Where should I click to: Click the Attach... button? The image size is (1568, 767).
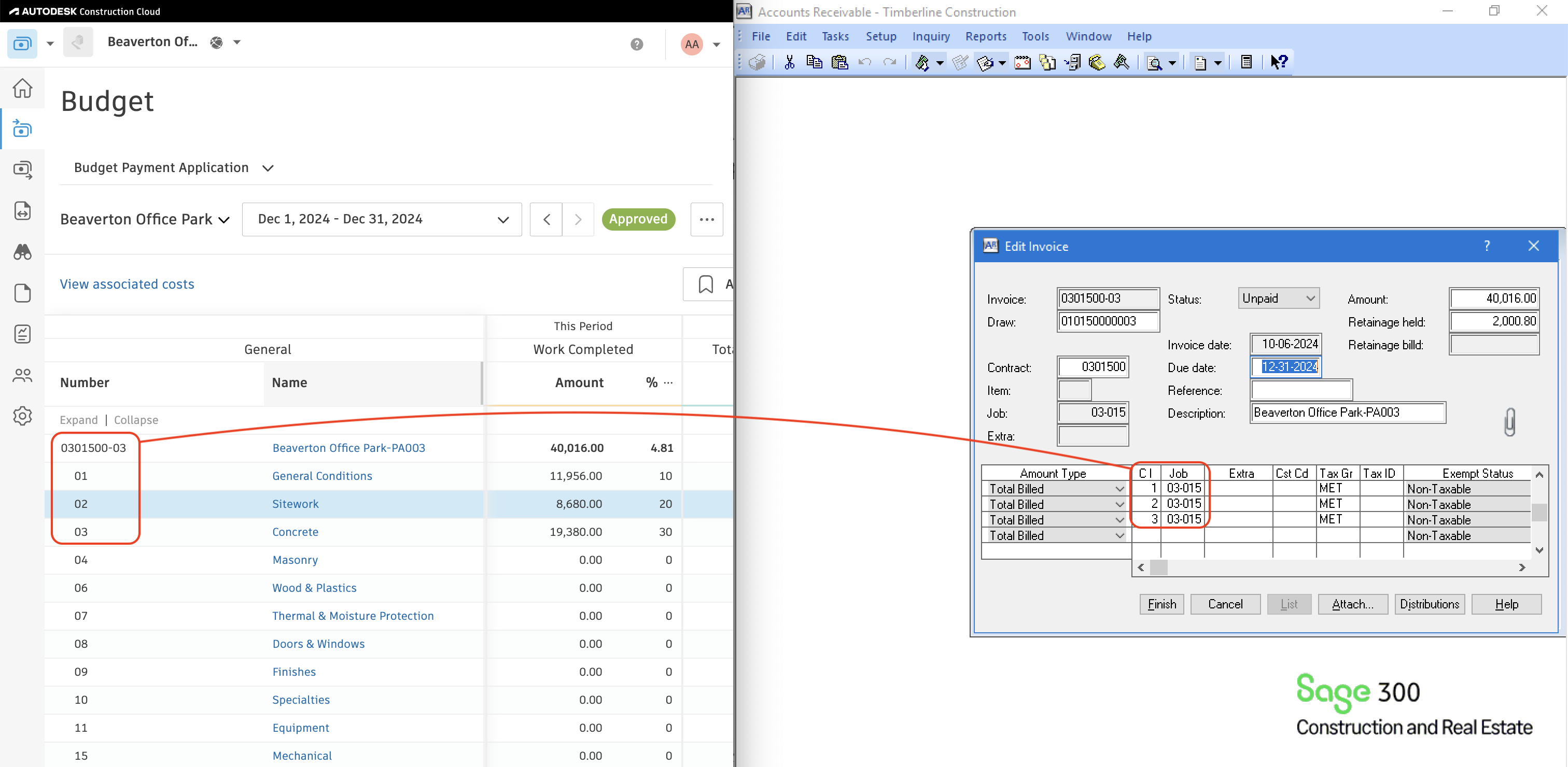click(x=1352, y=604)
